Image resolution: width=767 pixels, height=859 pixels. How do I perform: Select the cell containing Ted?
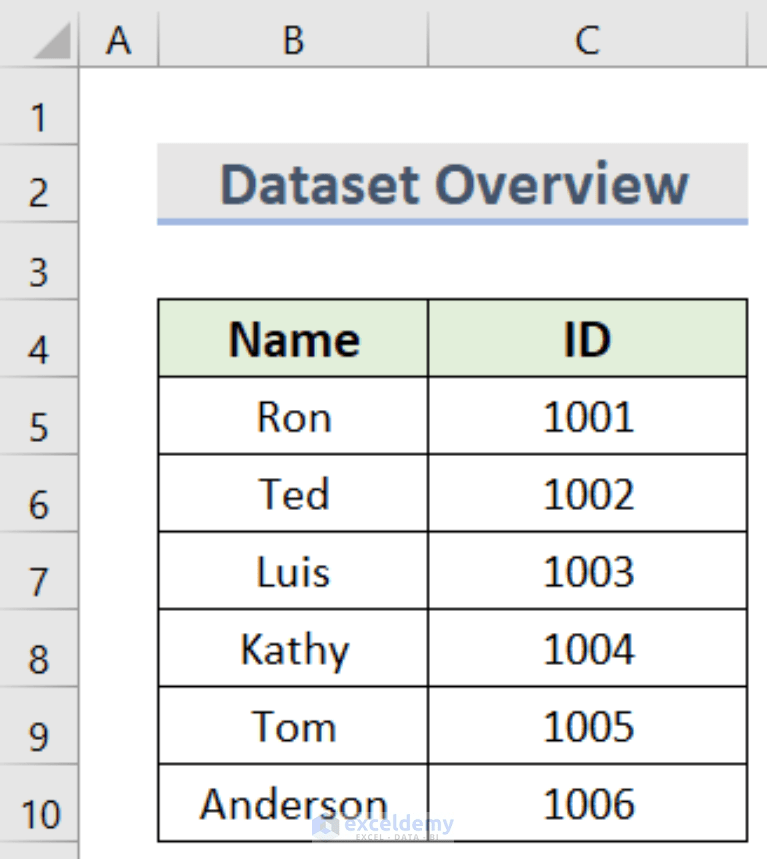tap(292, 494)
